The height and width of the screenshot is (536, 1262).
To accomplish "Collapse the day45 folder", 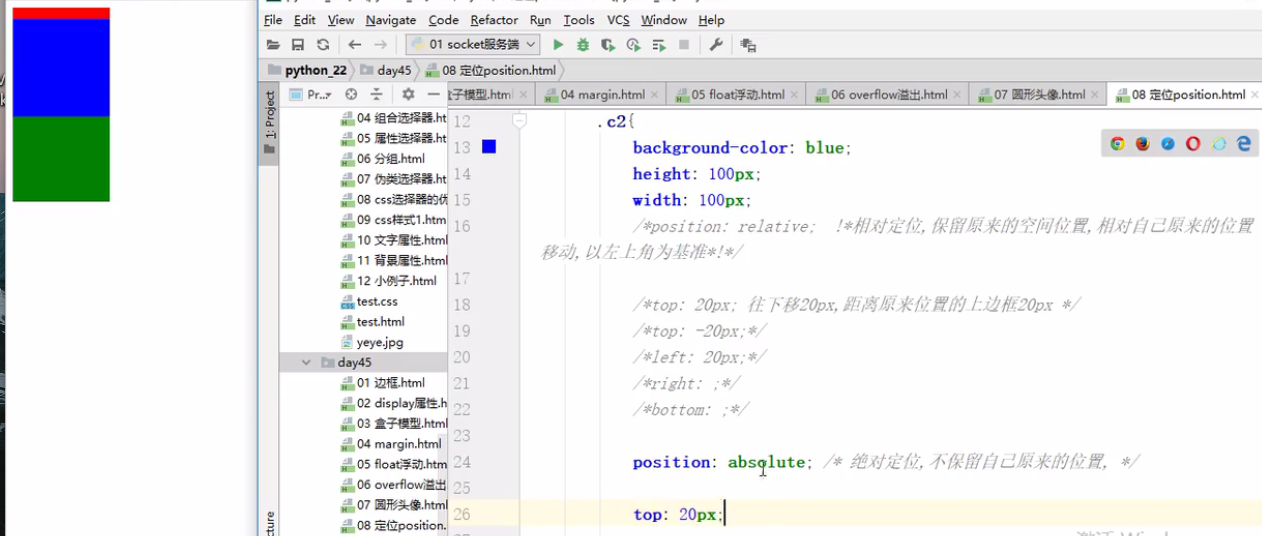I will tap(307, 362).
